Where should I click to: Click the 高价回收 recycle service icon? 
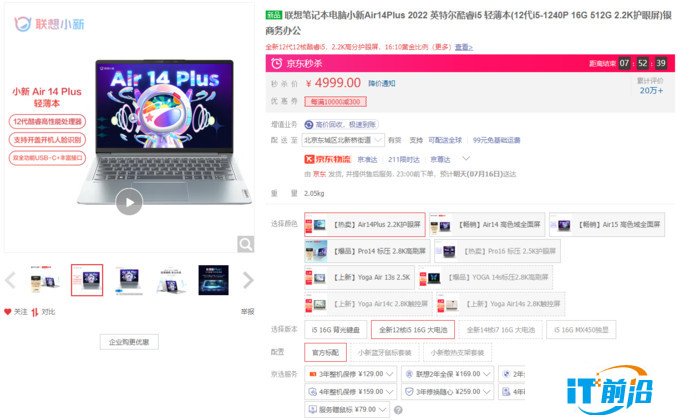pos(308,125)
